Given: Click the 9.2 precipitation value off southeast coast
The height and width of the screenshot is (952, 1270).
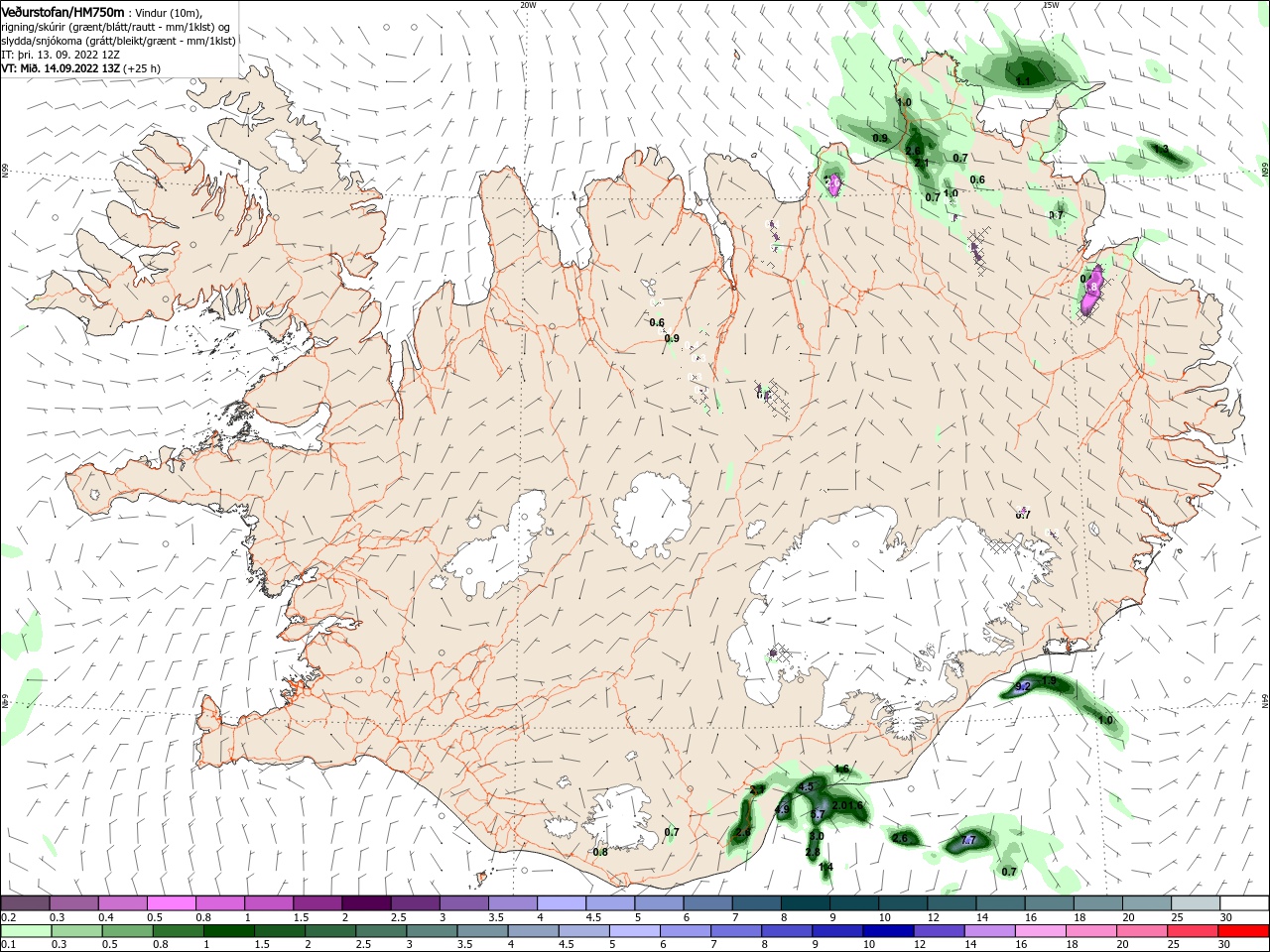Looking at the screenshot, I should (x=1024, y=686).
